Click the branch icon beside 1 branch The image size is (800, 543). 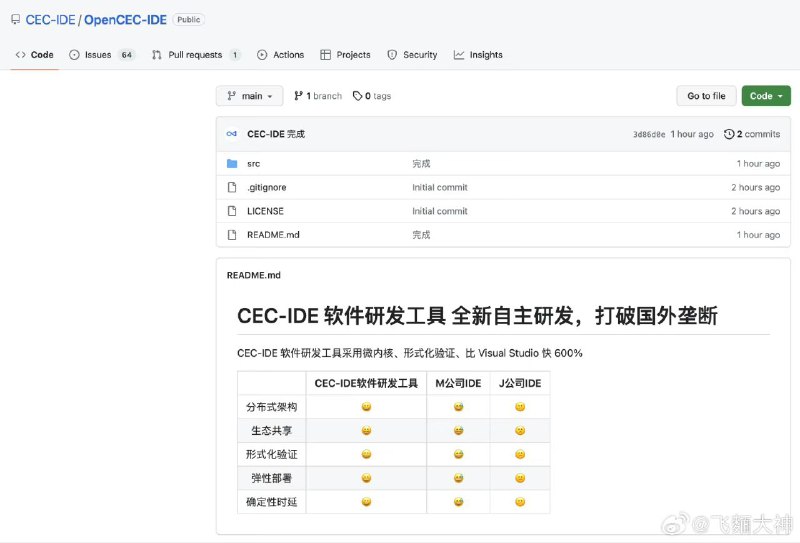pyautogui.click(x=298, y=95)
